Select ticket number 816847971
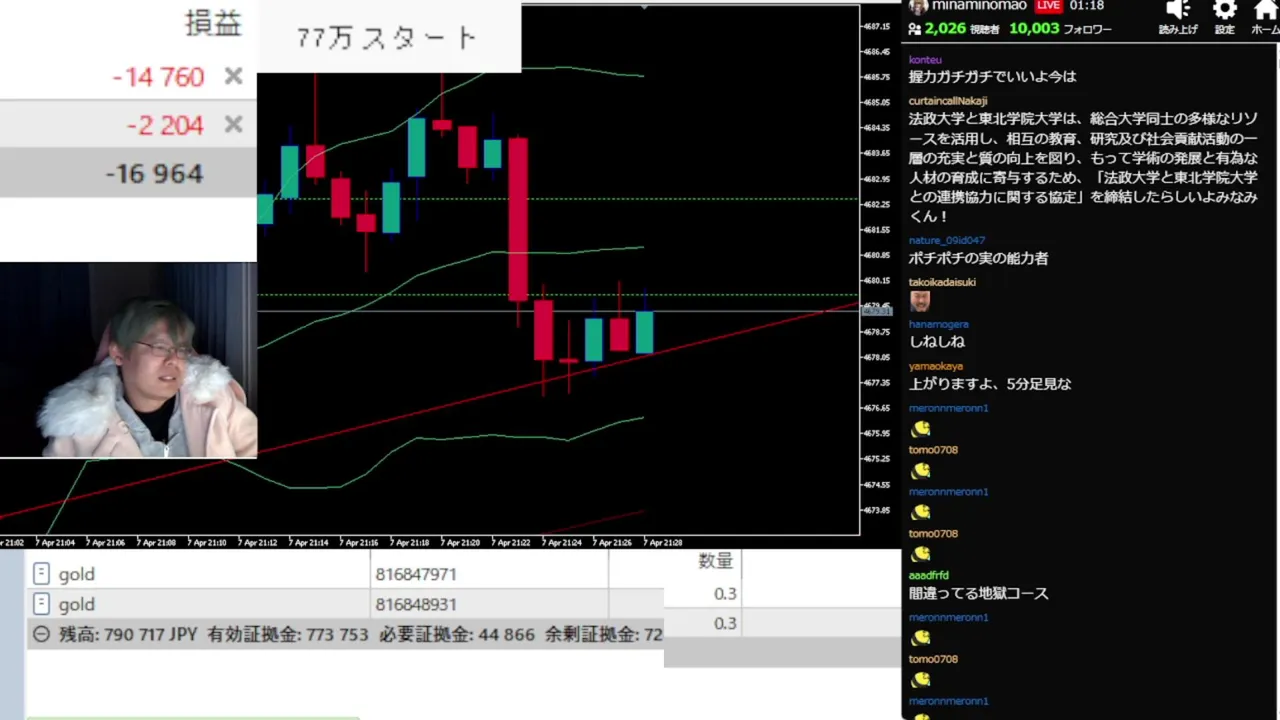 pyautogui.click(x=416, y=575)
